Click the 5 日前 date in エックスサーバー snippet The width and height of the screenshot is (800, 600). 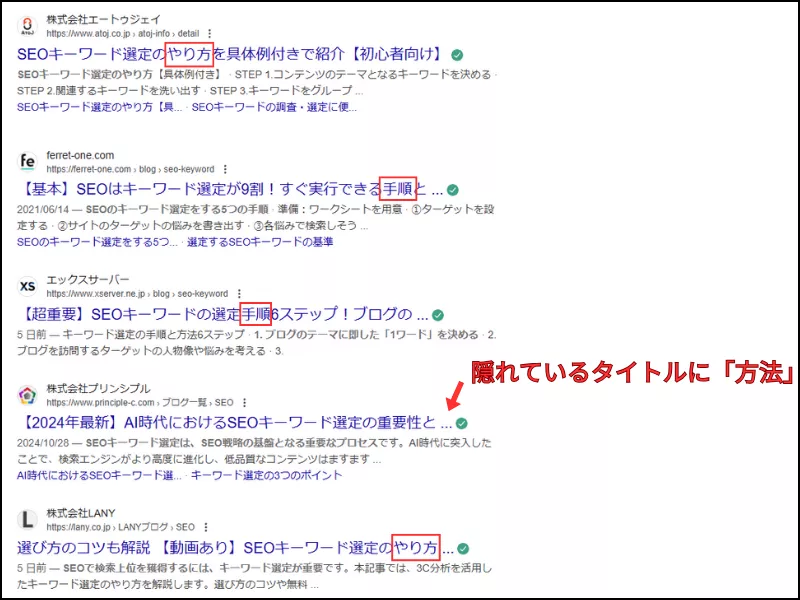point(31,335)
